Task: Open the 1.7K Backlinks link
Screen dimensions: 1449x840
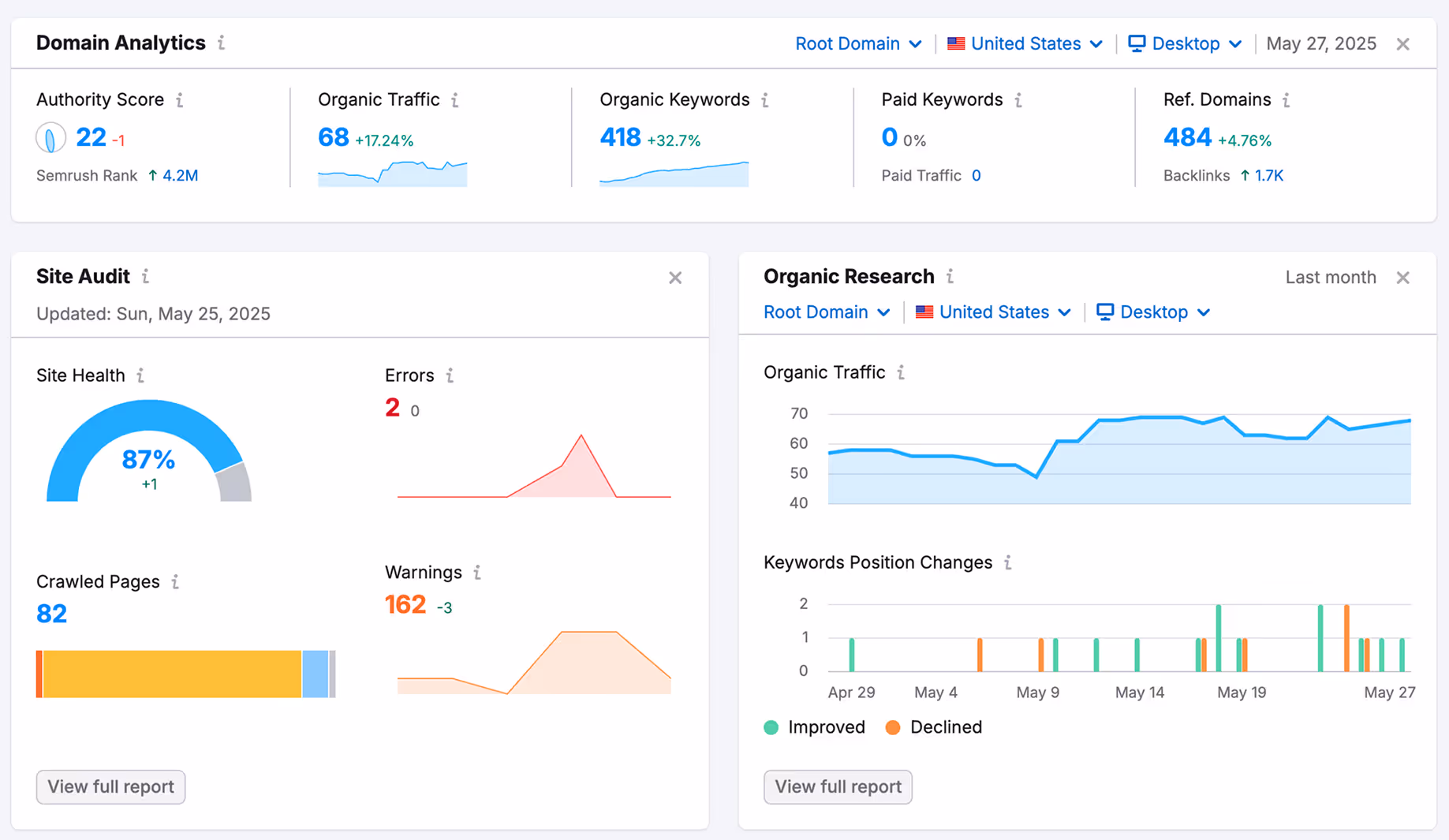Action: [1268, 175]
